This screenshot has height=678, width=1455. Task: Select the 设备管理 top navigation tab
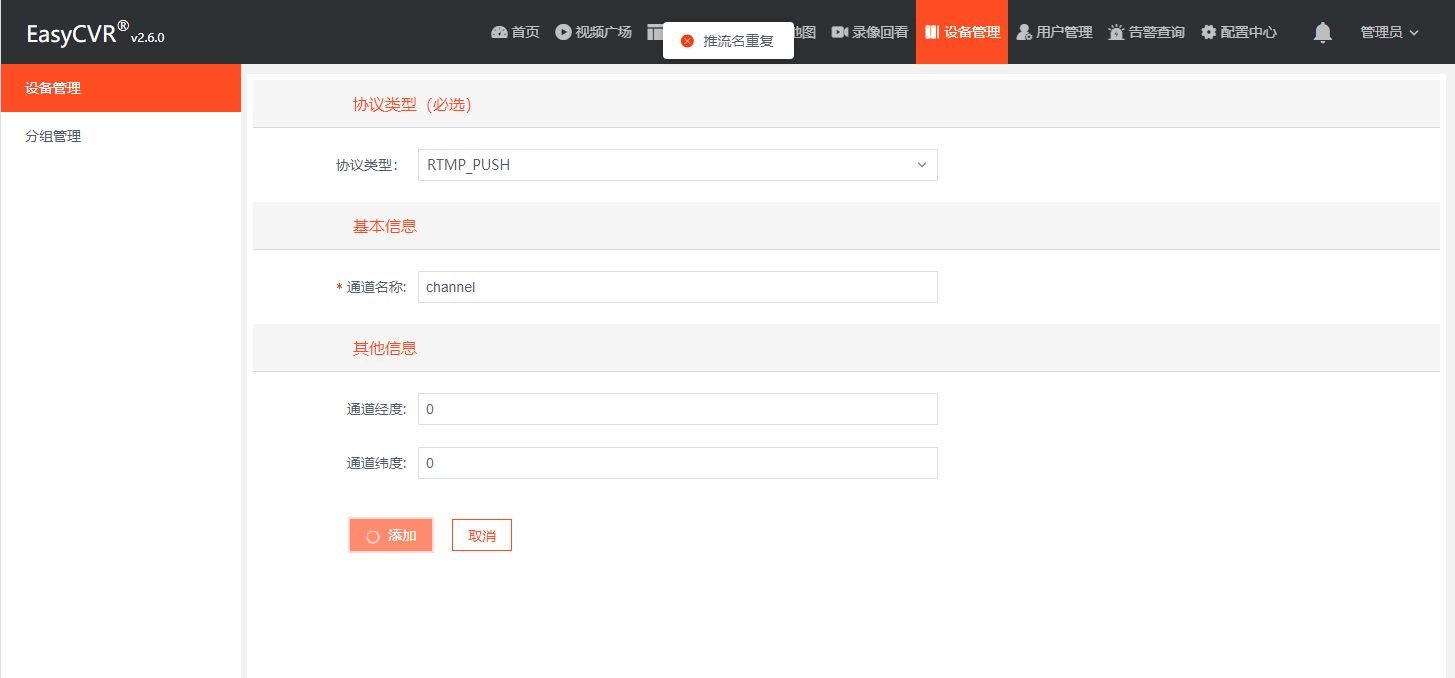coord(962,32)
